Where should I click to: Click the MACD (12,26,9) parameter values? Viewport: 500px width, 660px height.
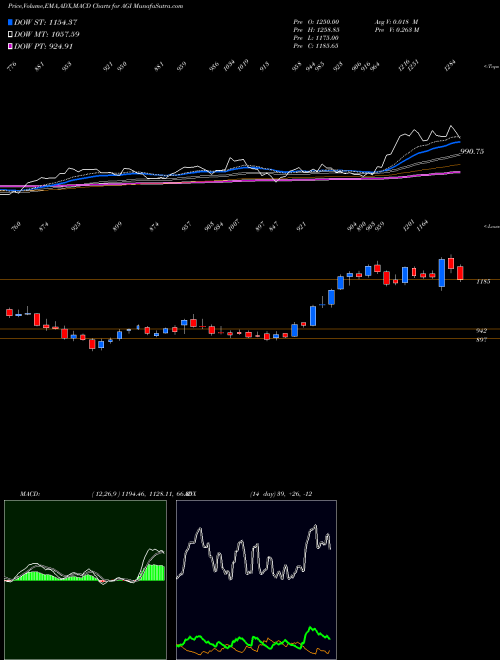click(141, 494)
